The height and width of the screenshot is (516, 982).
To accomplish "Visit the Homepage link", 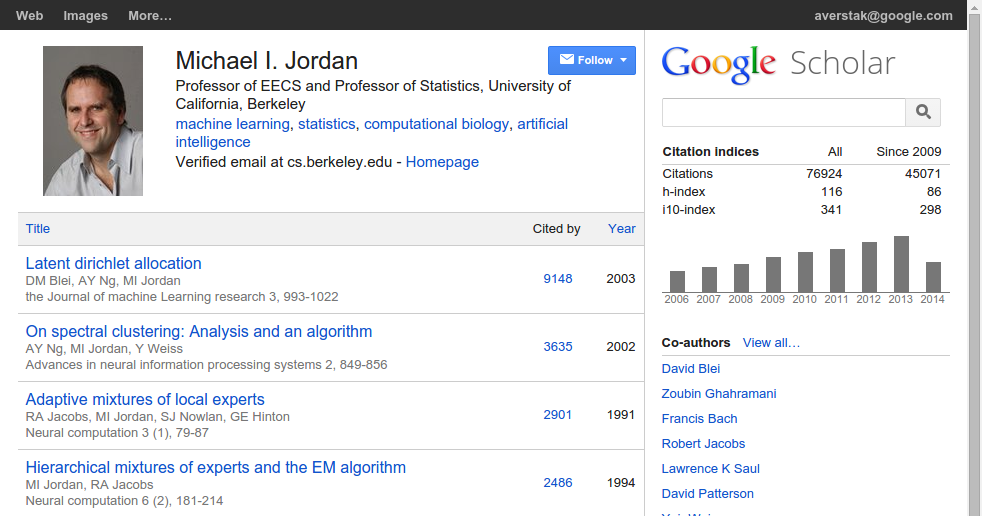I will [x=442, y=162].
